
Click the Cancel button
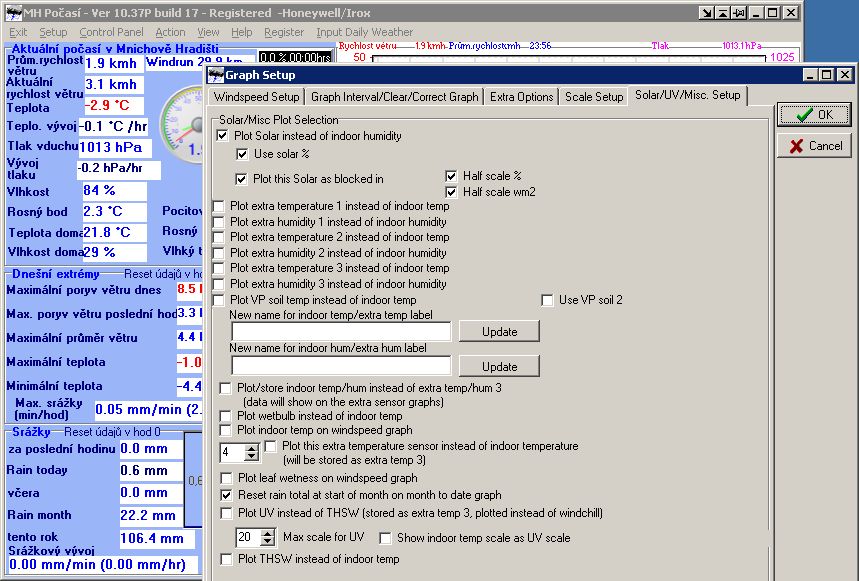click(x=814, y=146)
